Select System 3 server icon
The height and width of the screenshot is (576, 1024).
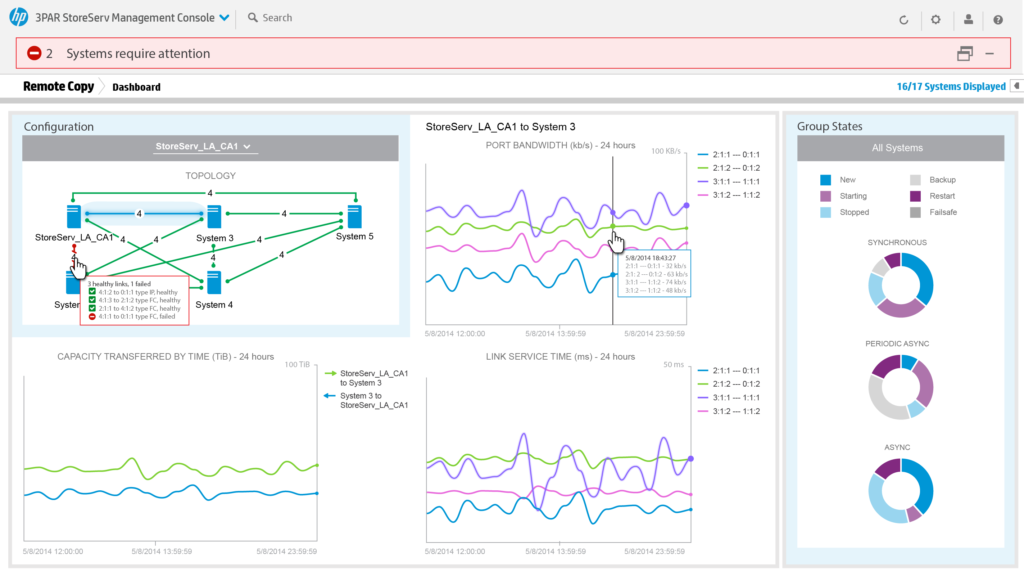click(x=214, y=217)
